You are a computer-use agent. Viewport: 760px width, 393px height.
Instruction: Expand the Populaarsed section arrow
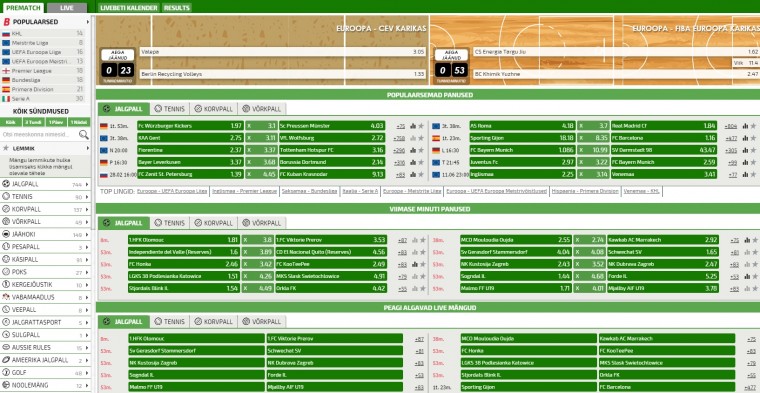point(88,22)
